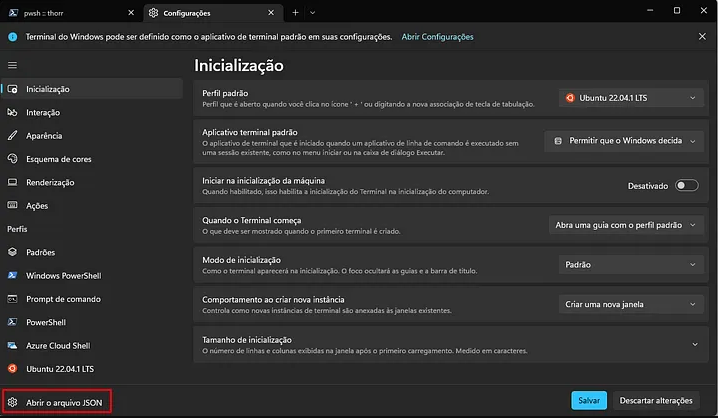Image resolution: width=718 pixels, height=418 pixels.
Task: Click the Esquema de cores palette icon
Action: coord(12,159)
